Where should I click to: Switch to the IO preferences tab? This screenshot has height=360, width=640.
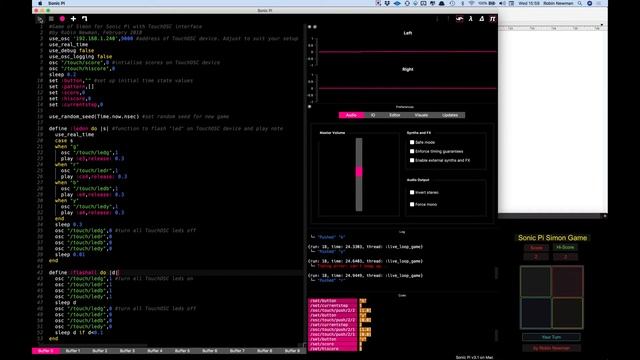coord(373,115)
